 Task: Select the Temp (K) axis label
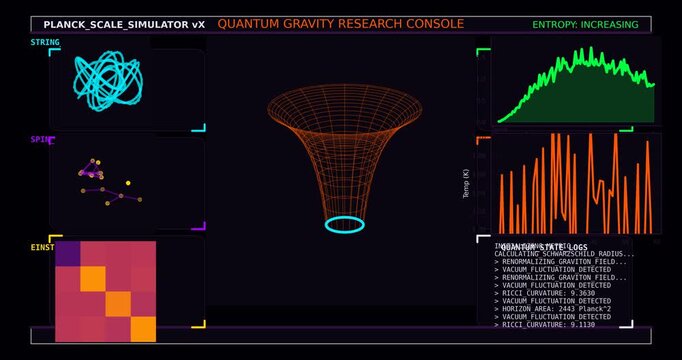pos(466,184)
